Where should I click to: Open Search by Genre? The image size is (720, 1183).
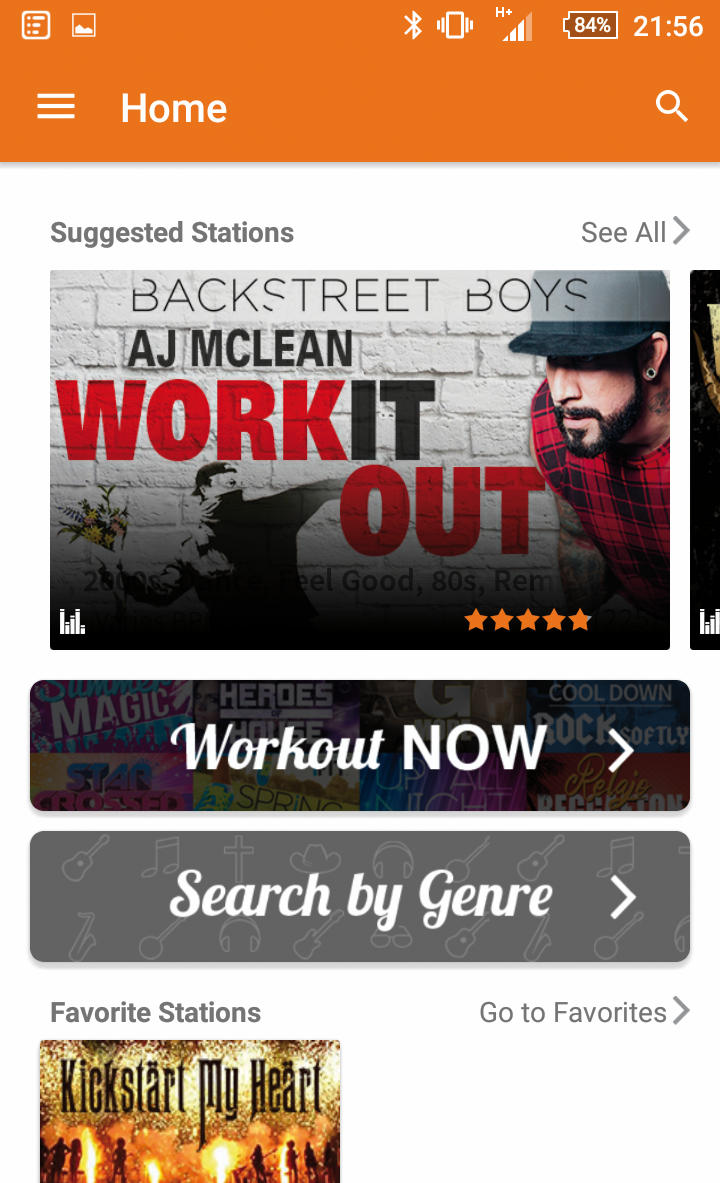[360, 896]
